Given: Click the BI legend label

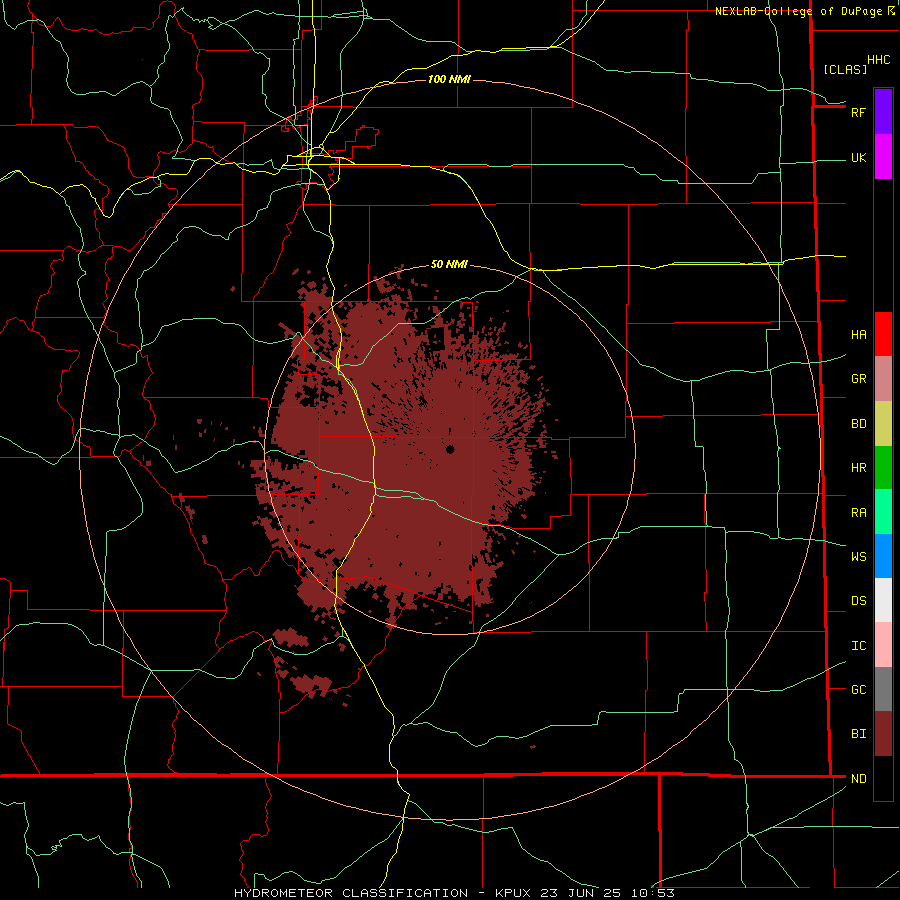Looking at the screenshot, I should 858,734.
